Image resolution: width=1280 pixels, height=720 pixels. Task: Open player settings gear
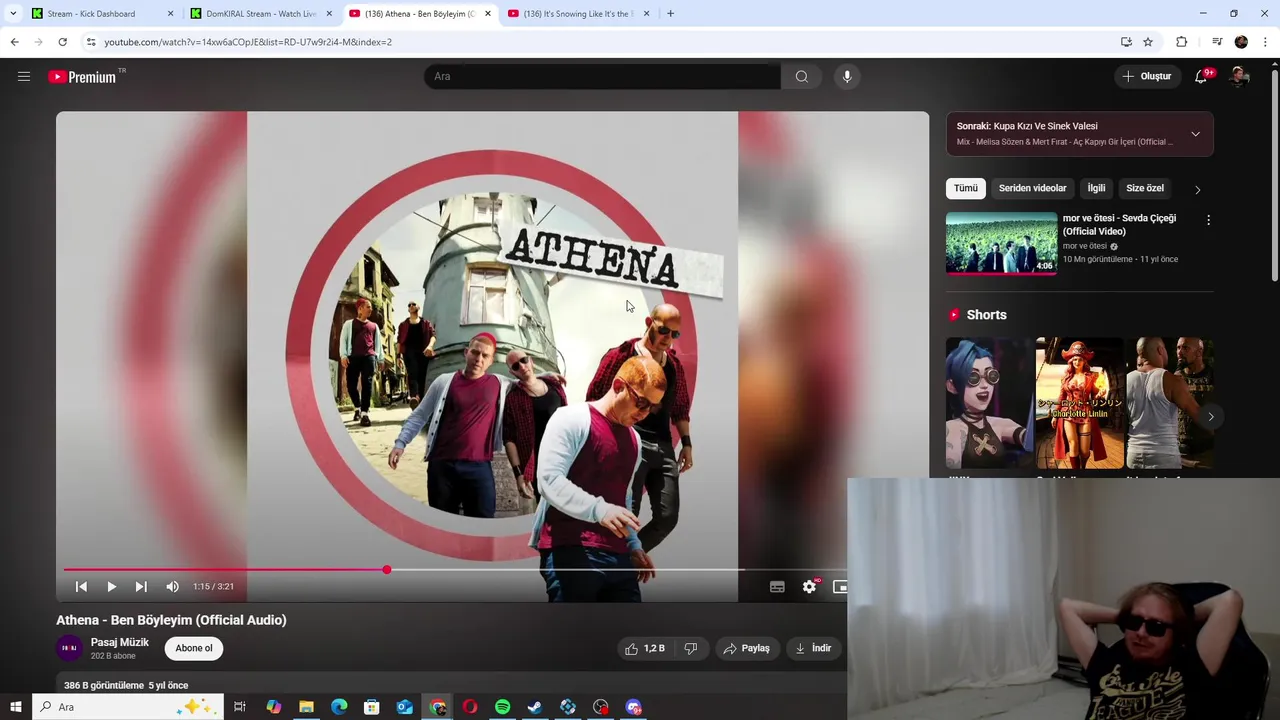tap(809, 587)
